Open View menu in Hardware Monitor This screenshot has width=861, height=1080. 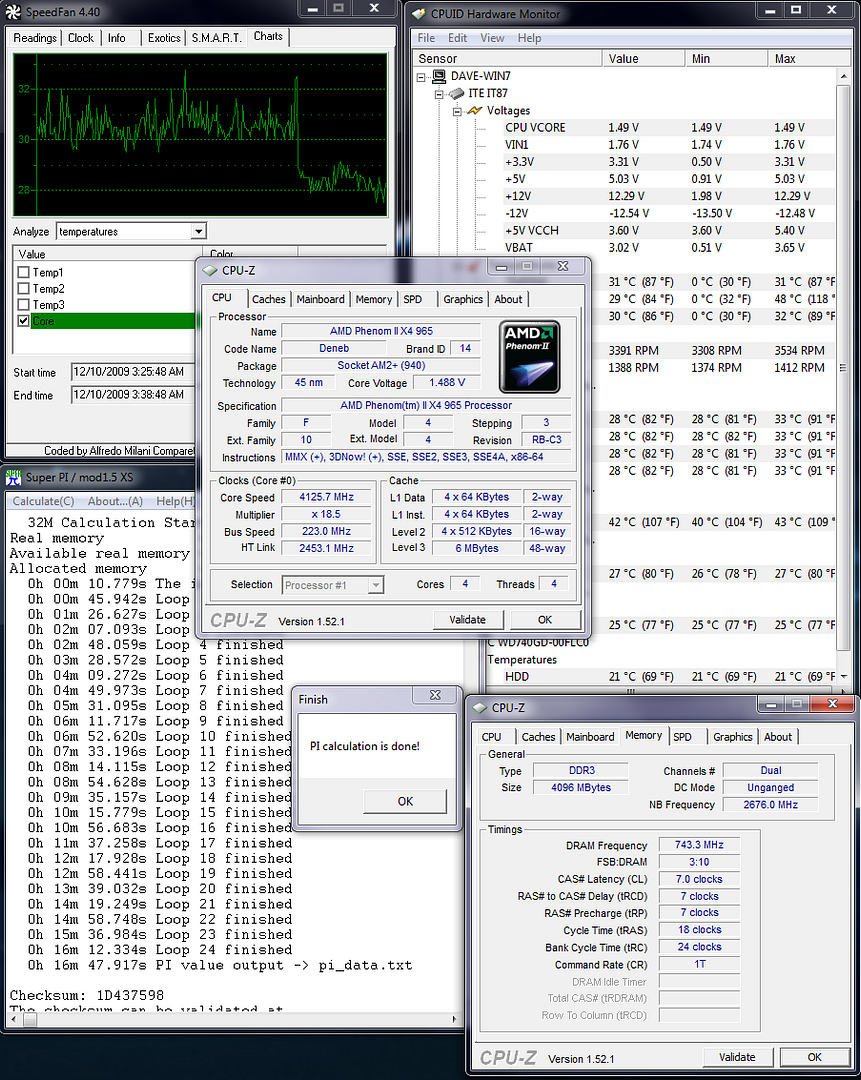click(492, 38)
